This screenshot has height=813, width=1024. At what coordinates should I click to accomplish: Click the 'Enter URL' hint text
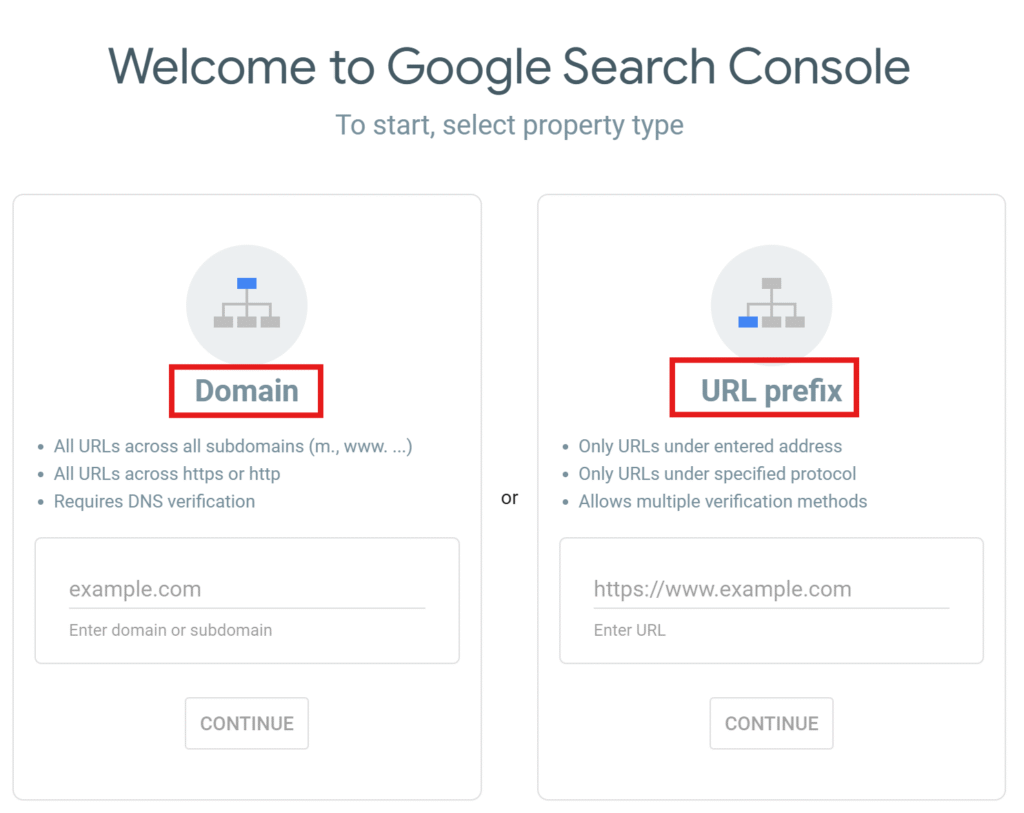629,630
